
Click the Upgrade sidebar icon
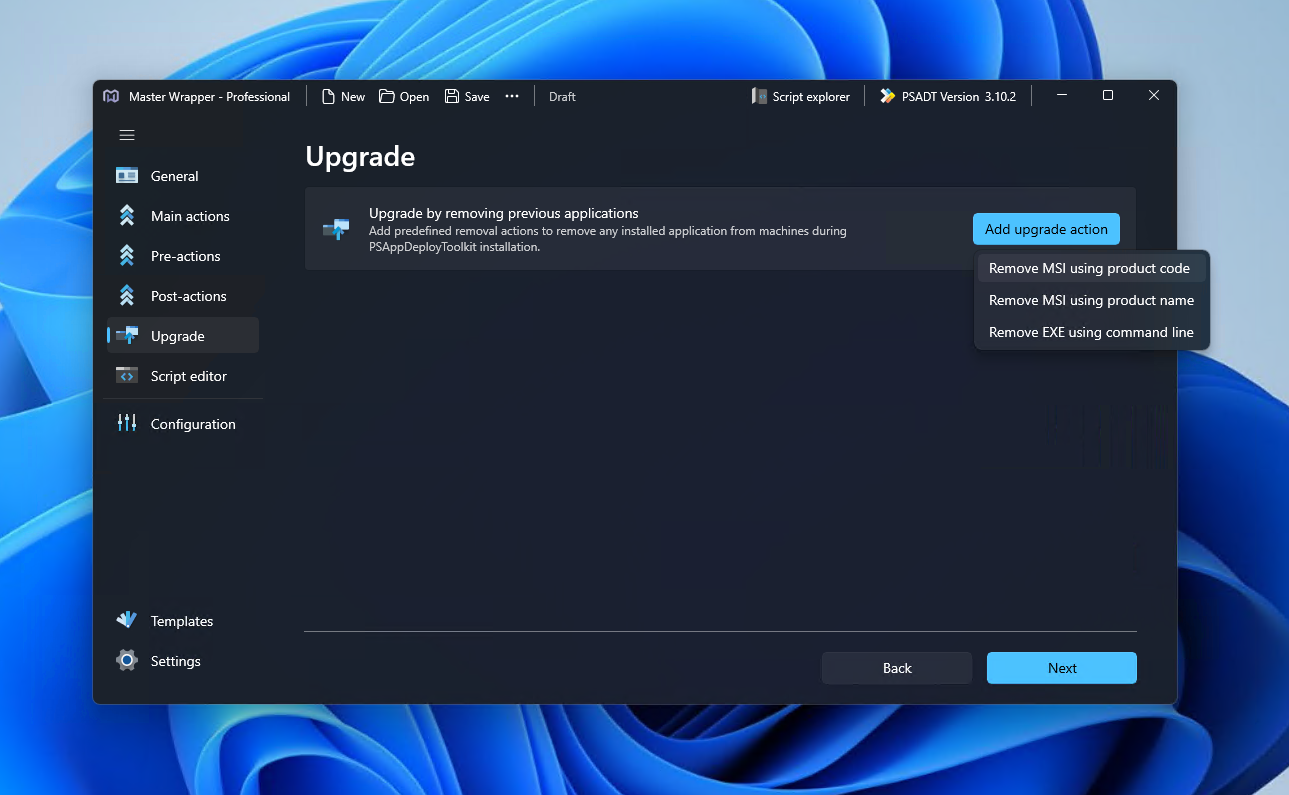click(127, 335)
